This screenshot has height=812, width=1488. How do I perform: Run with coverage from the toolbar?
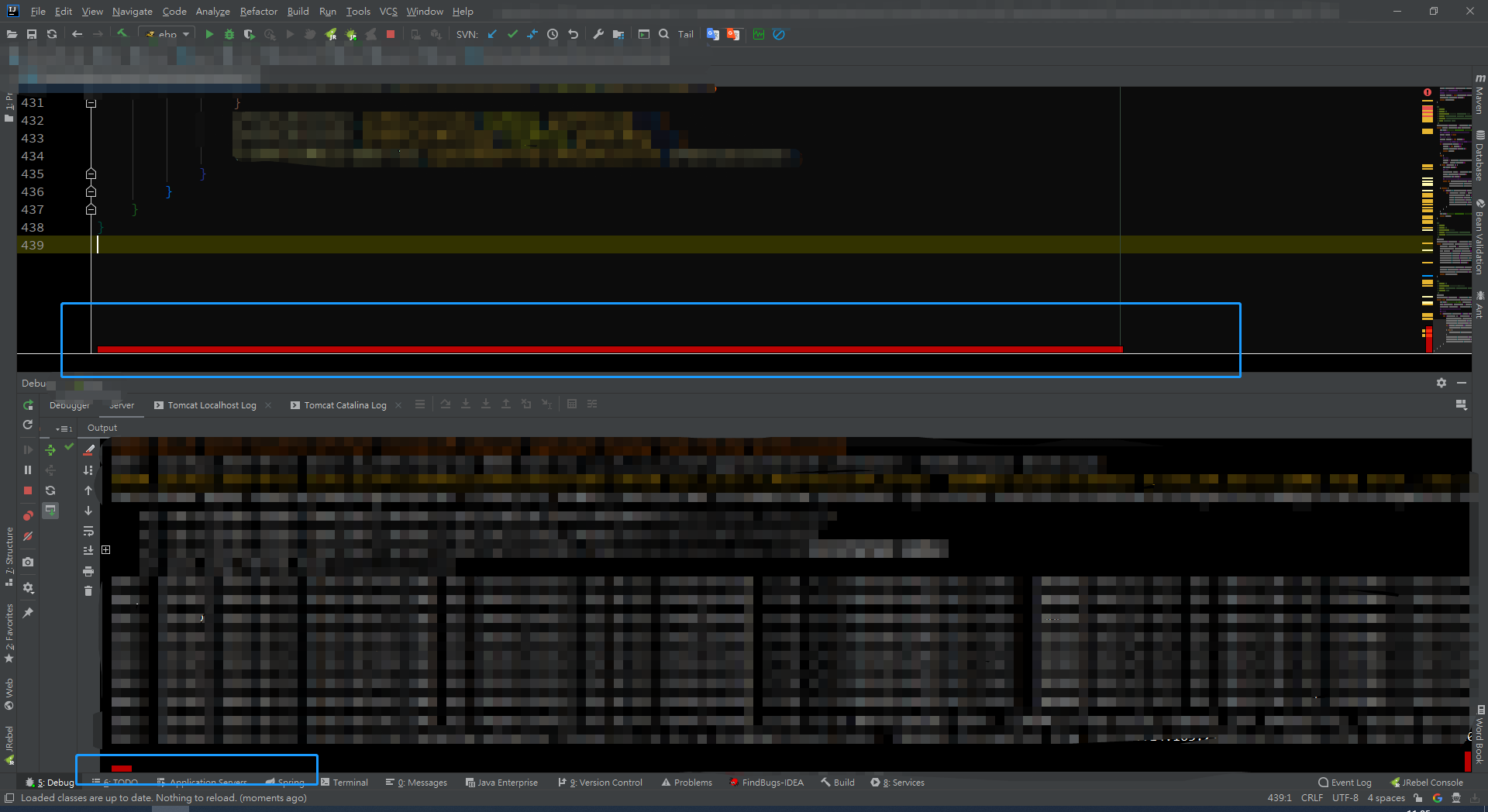(x=250, y=34)
